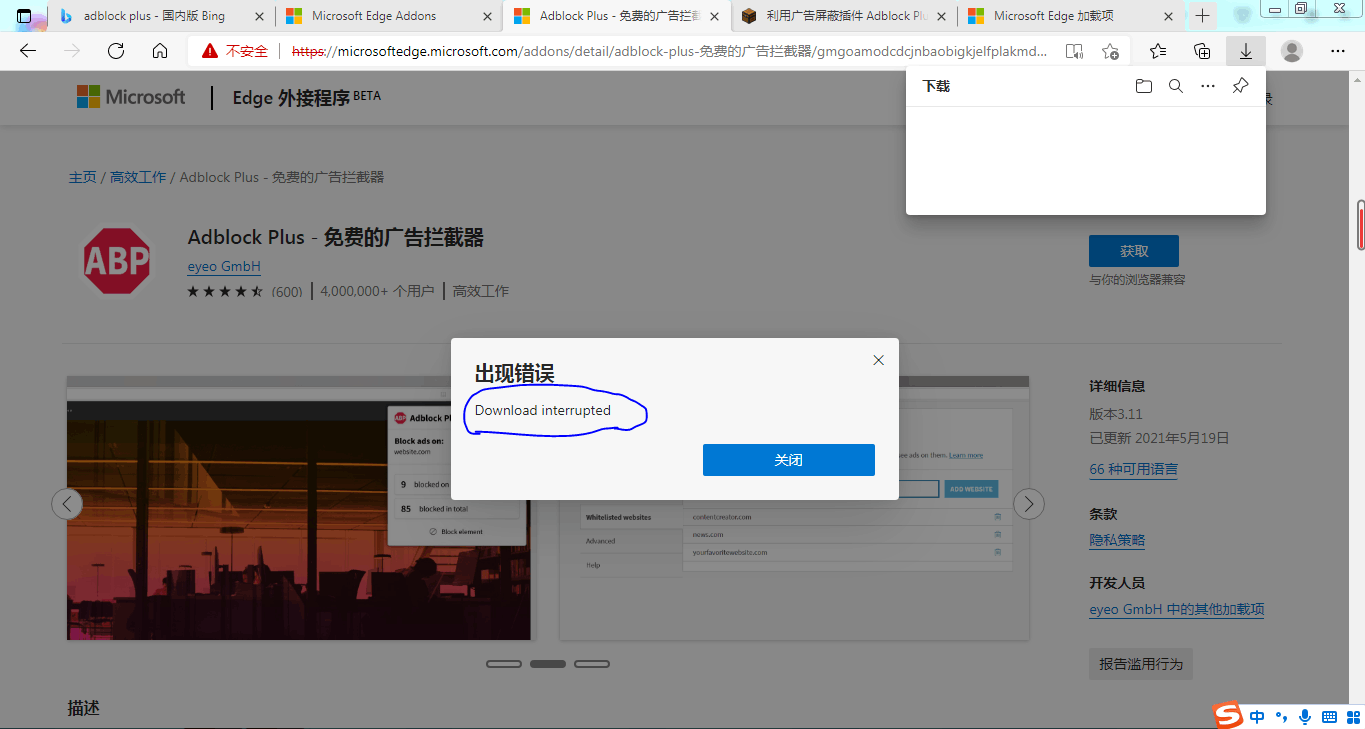Open the 隐私策略 privacy policy link
This screenshot has width=1365, height=729.
coord(1117,540)
